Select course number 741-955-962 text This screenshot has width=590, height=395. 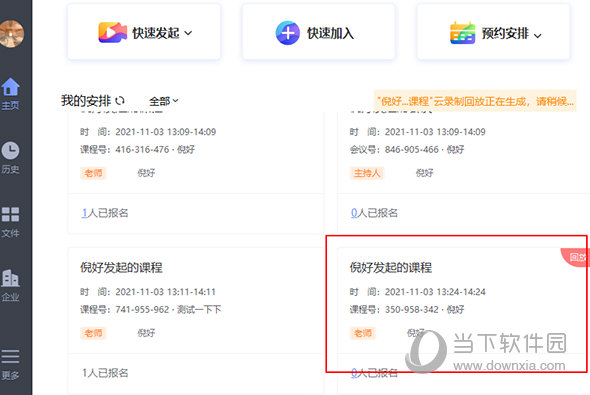[142, 310]
